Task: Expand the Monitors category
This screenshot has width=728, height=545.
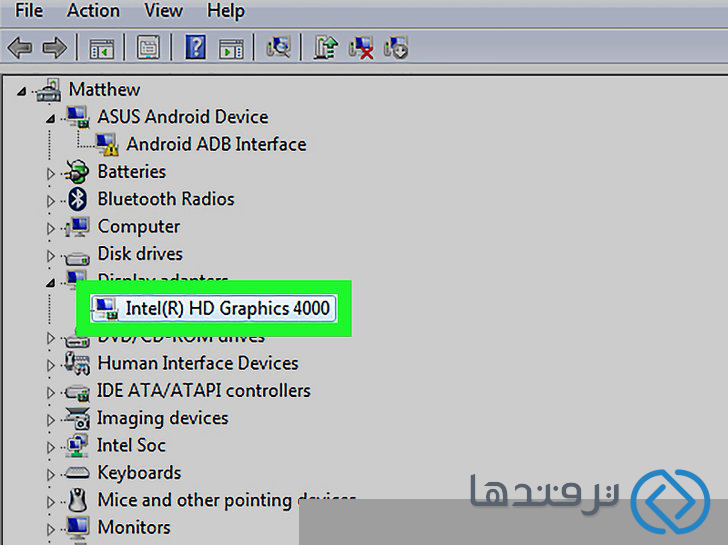Action: [x=51, y=530]
